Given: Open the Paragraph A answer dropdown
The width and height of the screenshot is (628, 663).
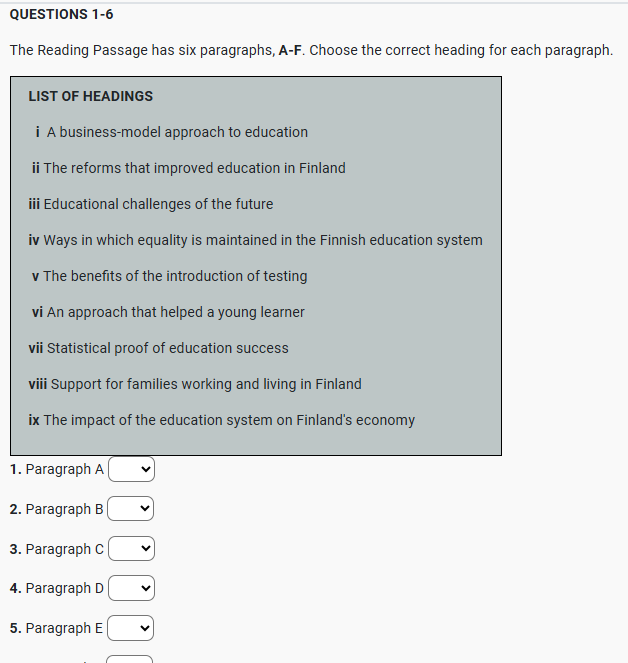Looking at the screenshot, I should pos(131,469).
